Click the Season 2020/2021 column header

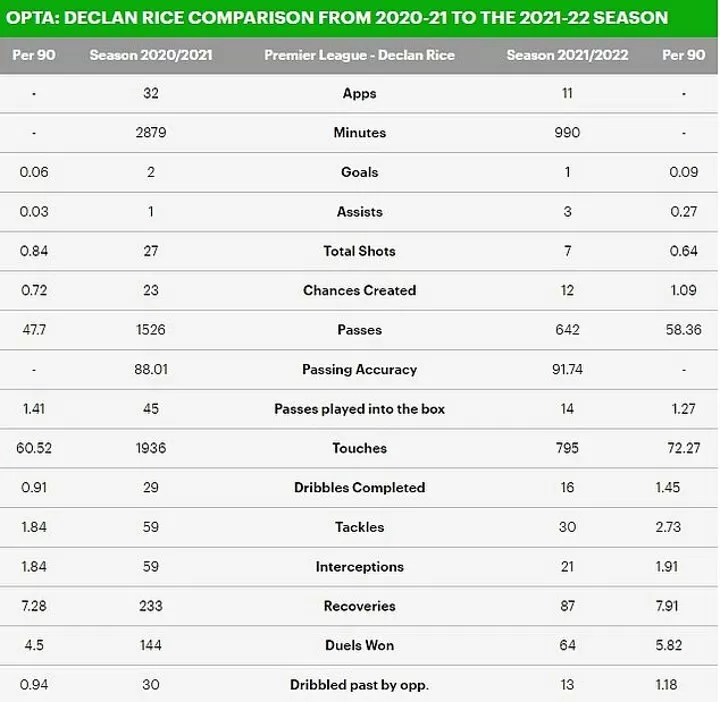click(151, 55)
